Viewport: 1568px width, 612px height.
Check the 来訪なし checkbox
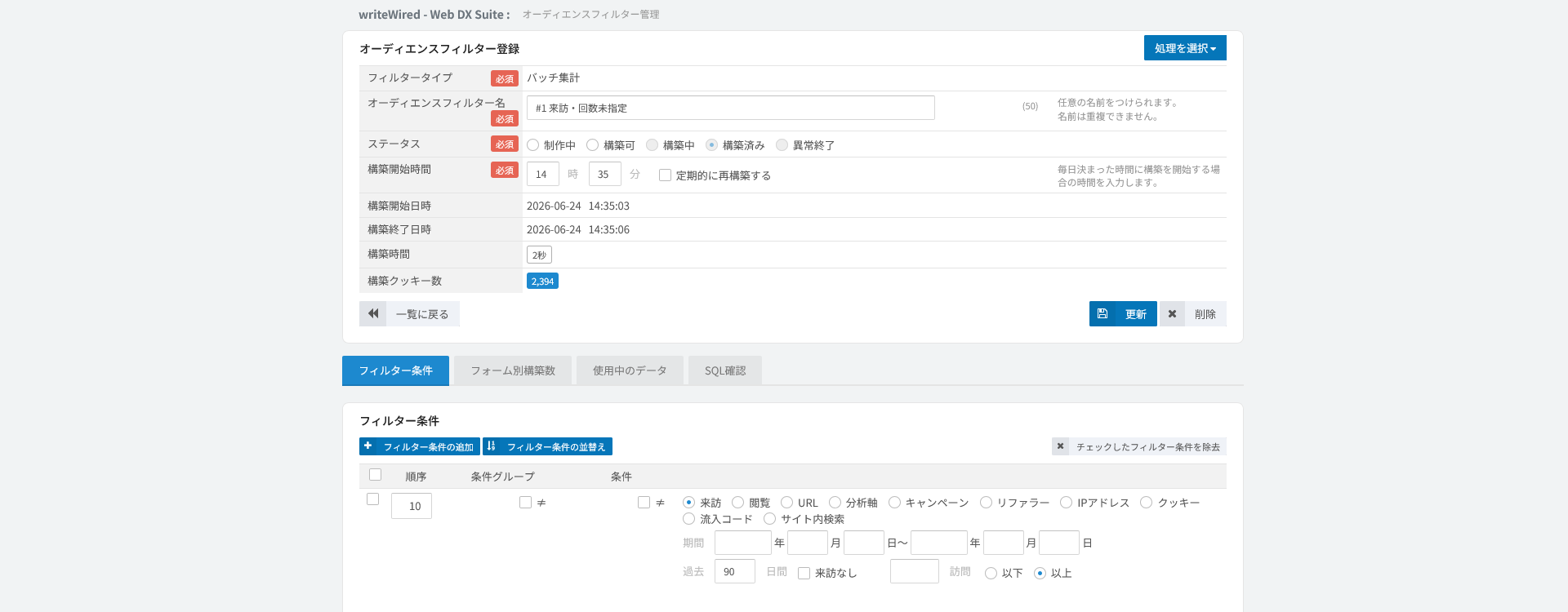pyautogui.click(x=804, y=574)
